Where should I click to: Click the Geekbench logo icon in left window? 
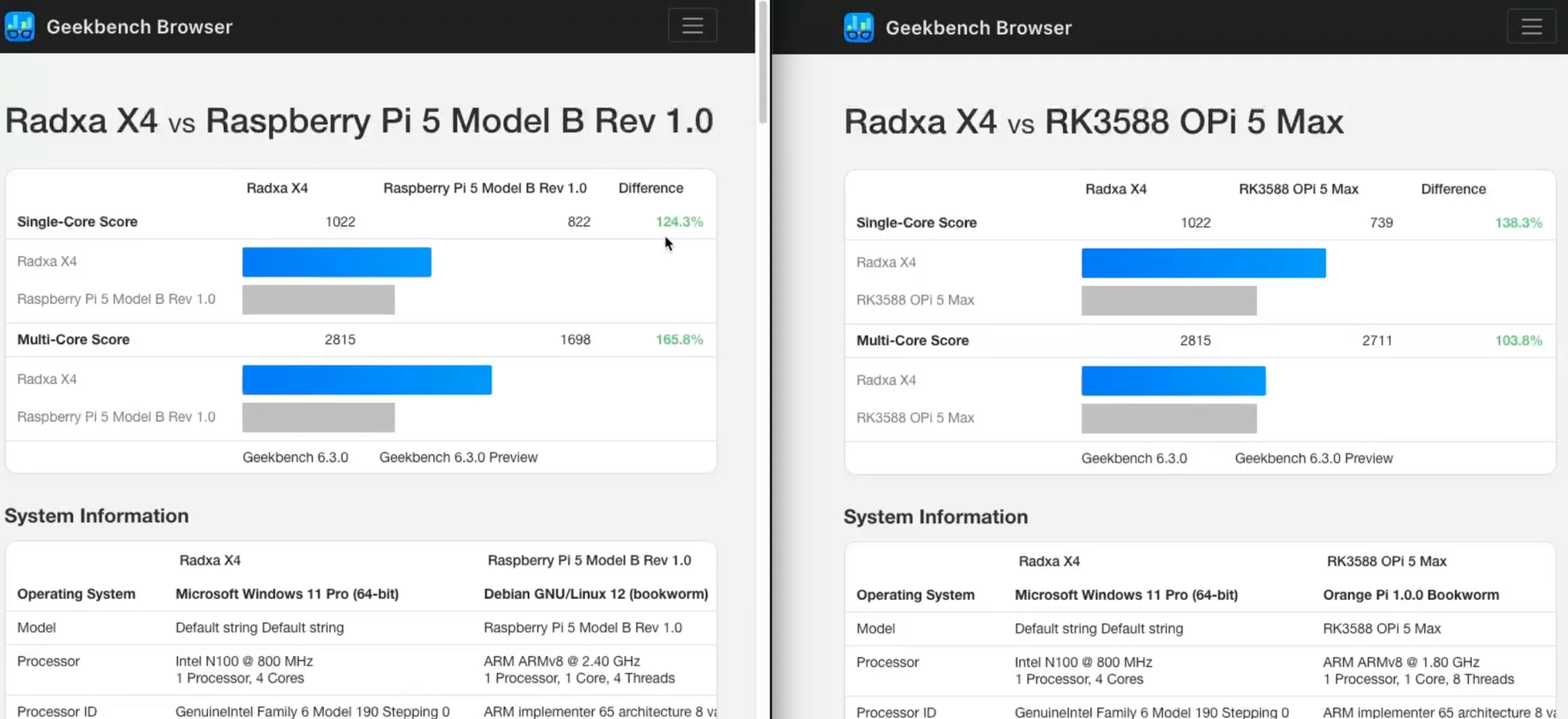coord(20,26)
